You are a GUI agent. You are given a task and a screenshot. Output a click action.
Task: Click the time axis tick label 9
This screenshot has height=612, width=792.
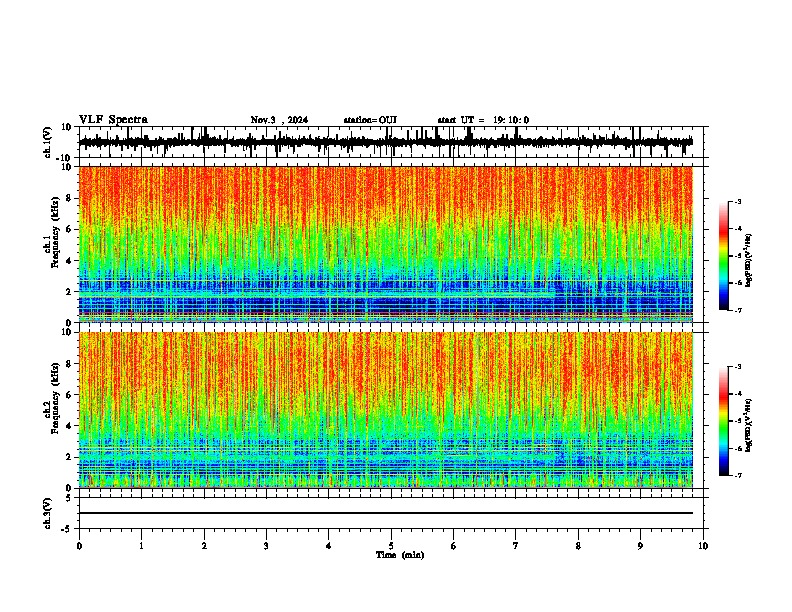pyautogui.click(x=640, y=546)
